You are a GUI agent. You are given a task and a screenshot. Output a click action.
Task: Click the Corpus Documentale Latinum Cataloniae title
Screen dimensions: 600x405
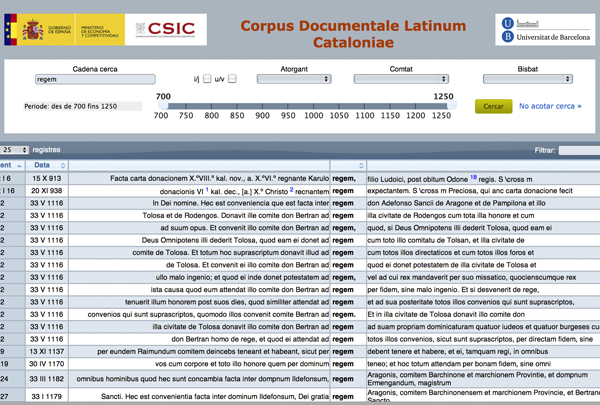click(x=353, y=34)
